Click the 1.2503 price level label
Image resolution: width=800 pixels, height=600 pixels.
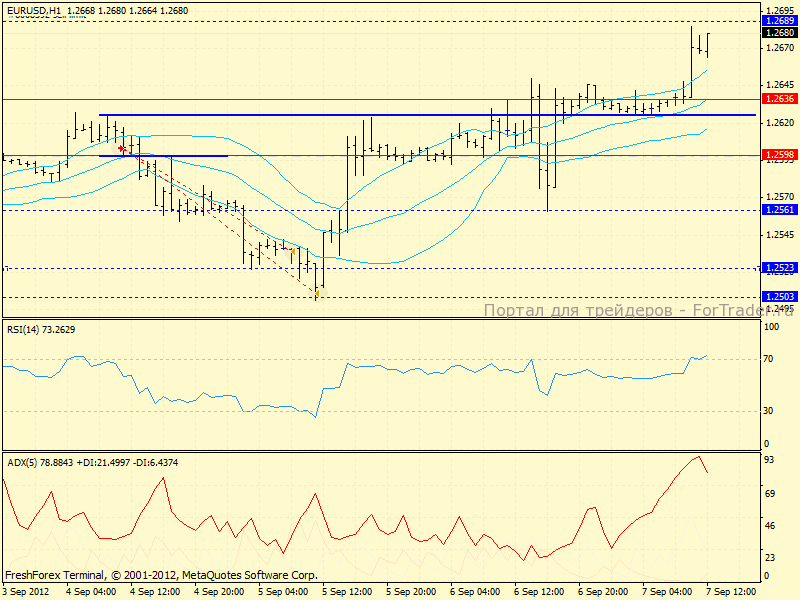pyautogui.click(x=778, y=297)
